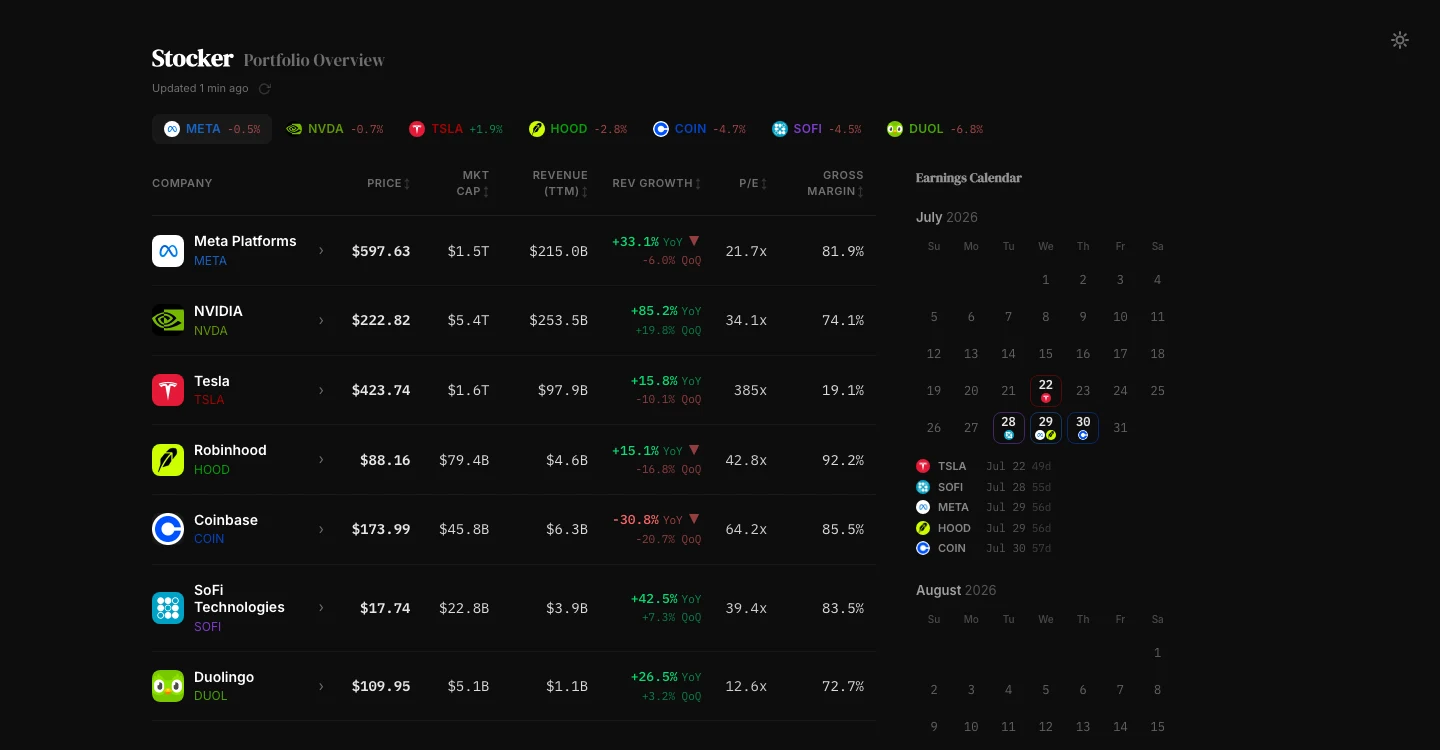This screenshot has width=1440, height=750.
Task: Click the Earnings Calendar heading
Action: 969,178
